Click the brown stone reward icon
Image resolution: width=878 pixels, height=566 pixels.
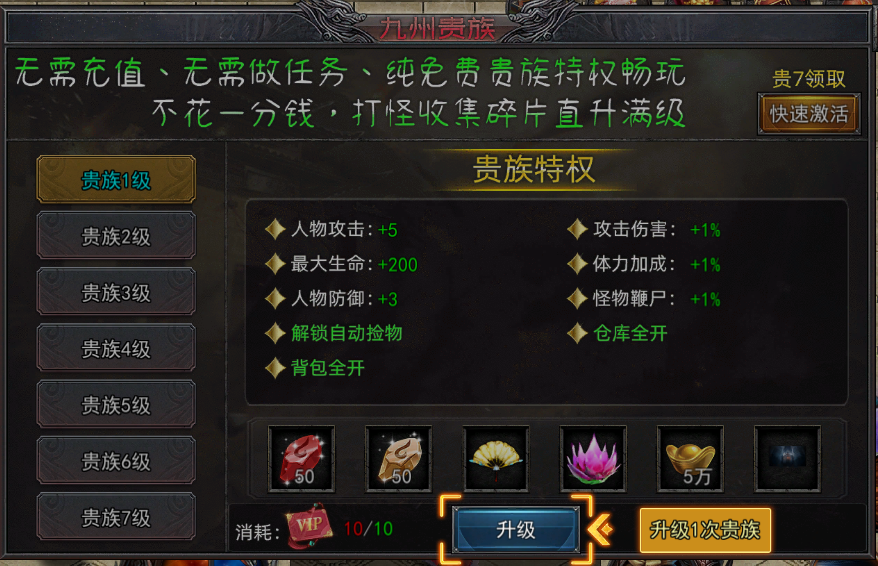(x=398, y=459)
